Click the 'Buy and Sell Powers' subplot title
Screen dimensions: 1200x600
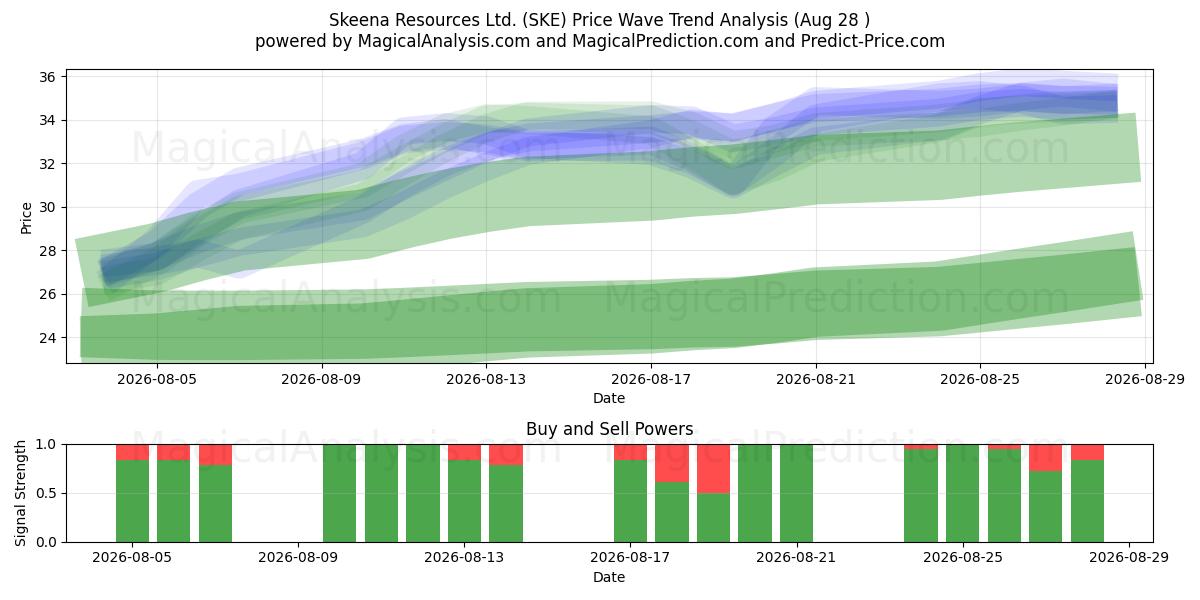[609, 429]
